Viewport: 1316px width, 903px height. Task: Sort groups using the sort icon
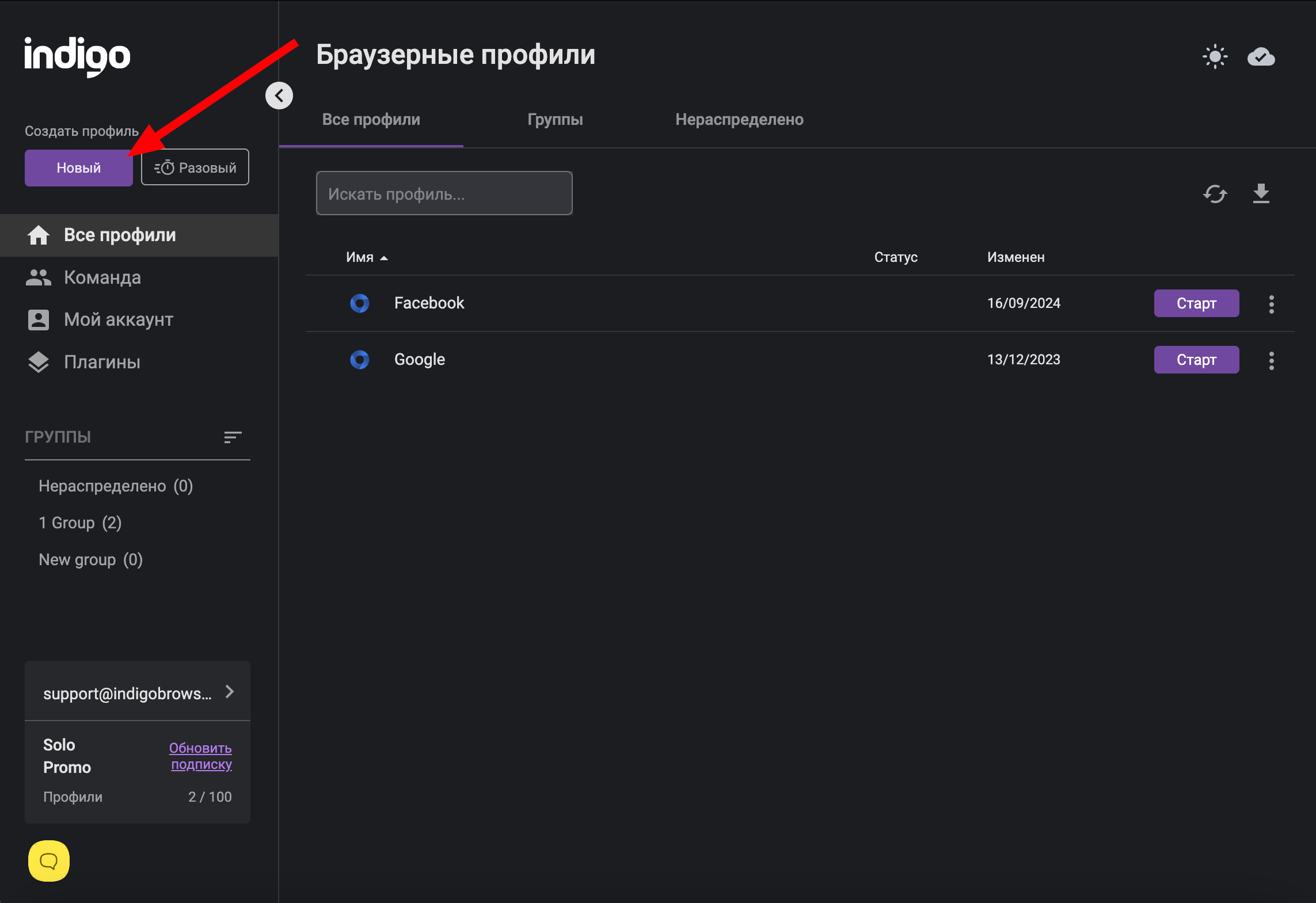point(233,437)
